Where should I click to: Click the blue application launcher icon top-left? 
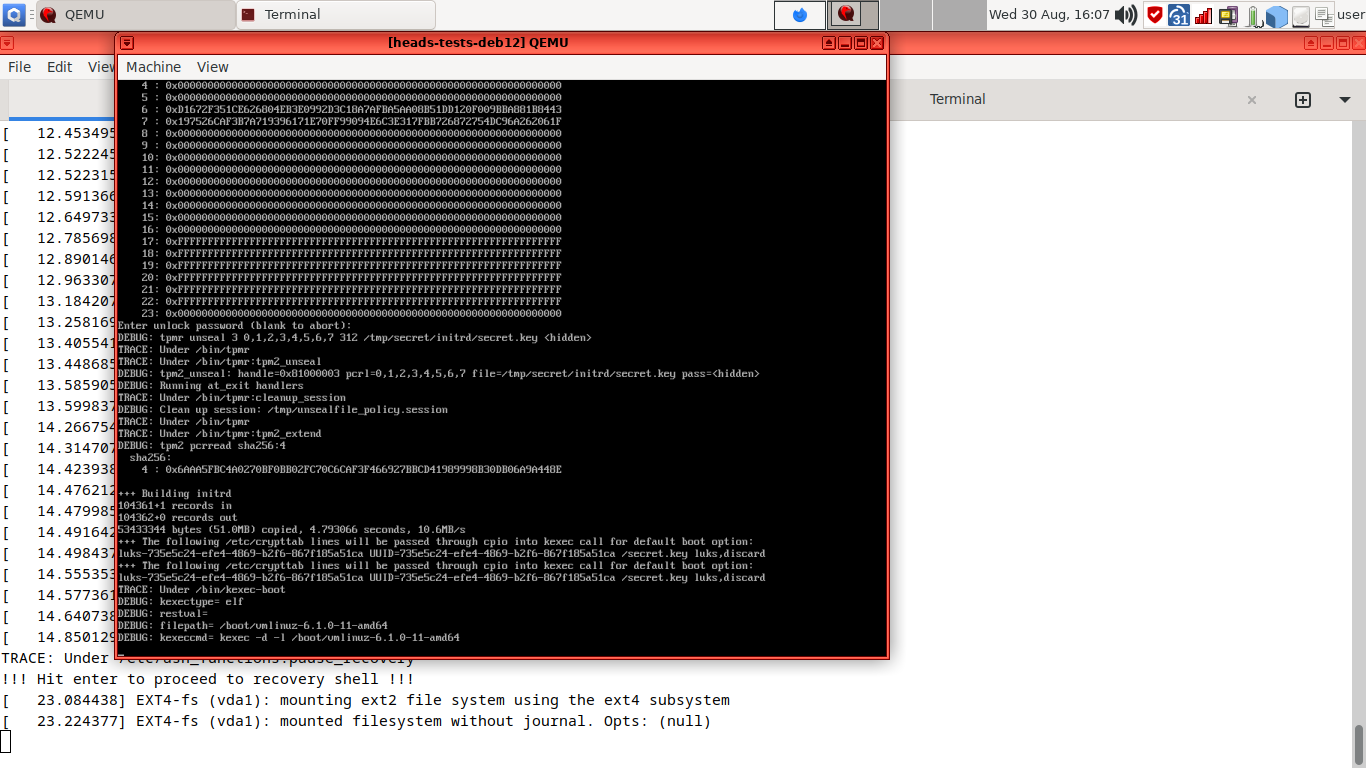click(x=13, y=14)
